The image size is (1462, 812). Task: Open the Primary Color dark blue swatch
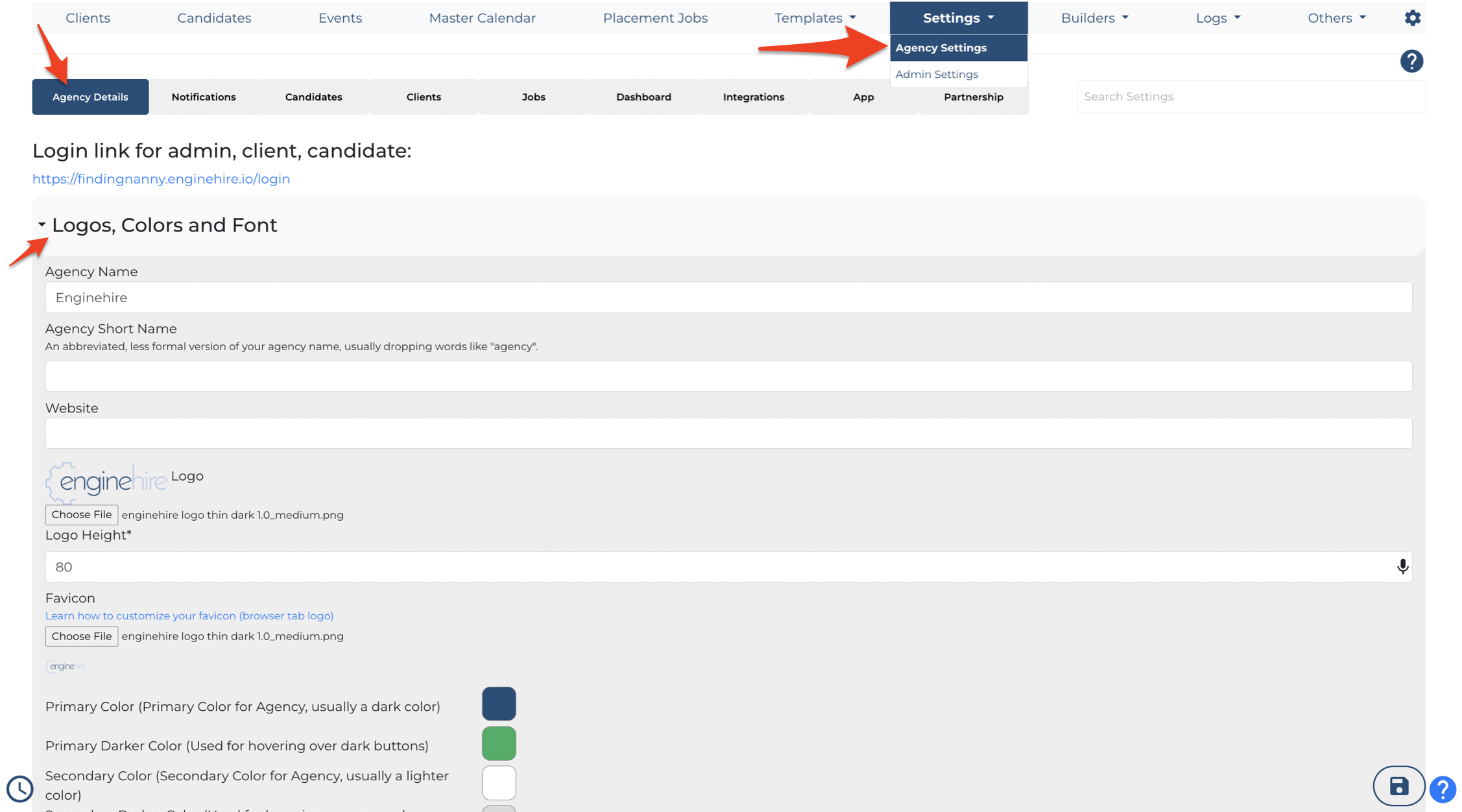pyautogui.click(x=499, y=704)
